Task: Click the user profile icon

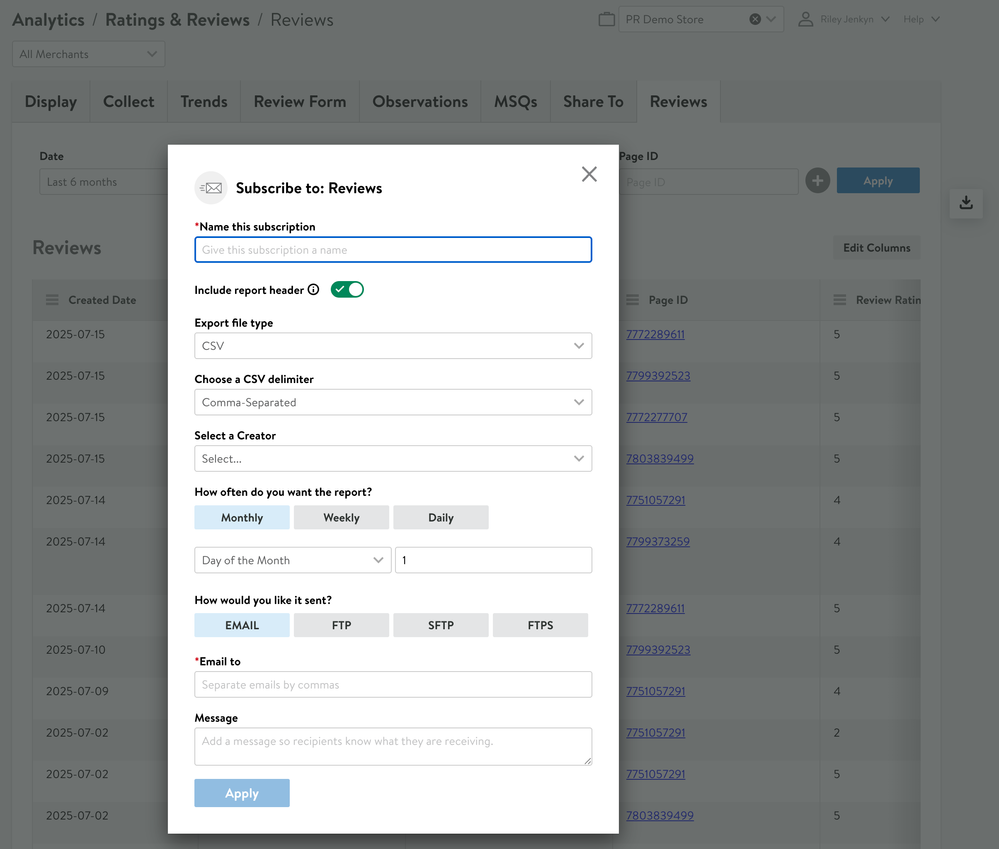Action: pos(805,19)
